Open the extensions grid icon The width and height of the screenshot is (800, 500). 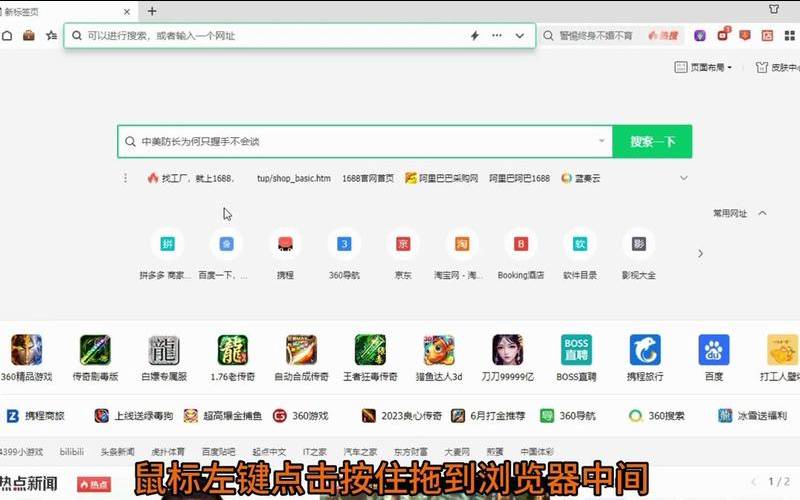tap(789, 35)
